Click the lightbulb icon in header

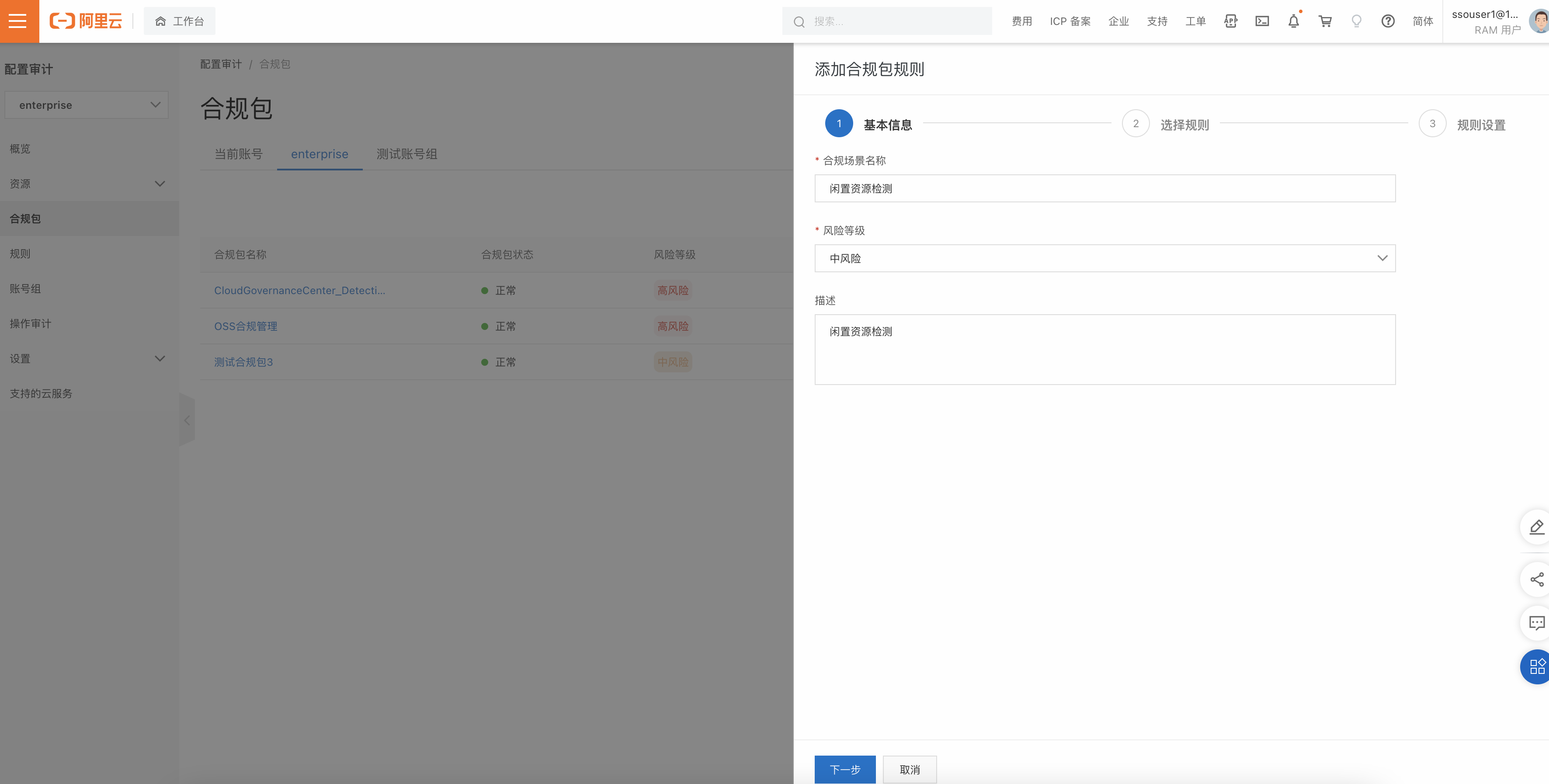pyautogui.click(x=1357, y=21)
